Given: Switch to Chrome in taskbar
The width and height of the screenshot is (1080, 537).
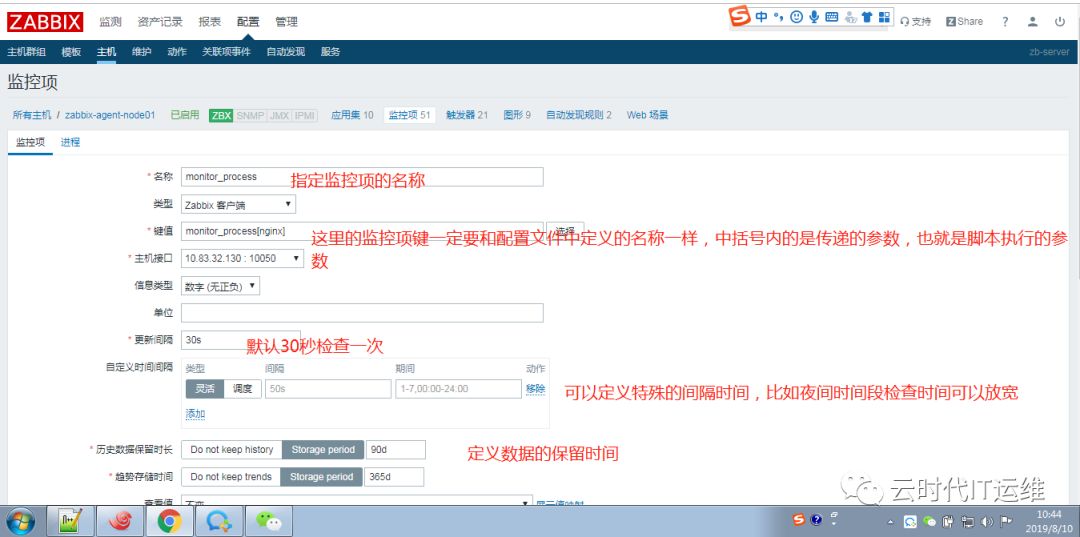Looking at the screenshot, I should tap(169, 521).
